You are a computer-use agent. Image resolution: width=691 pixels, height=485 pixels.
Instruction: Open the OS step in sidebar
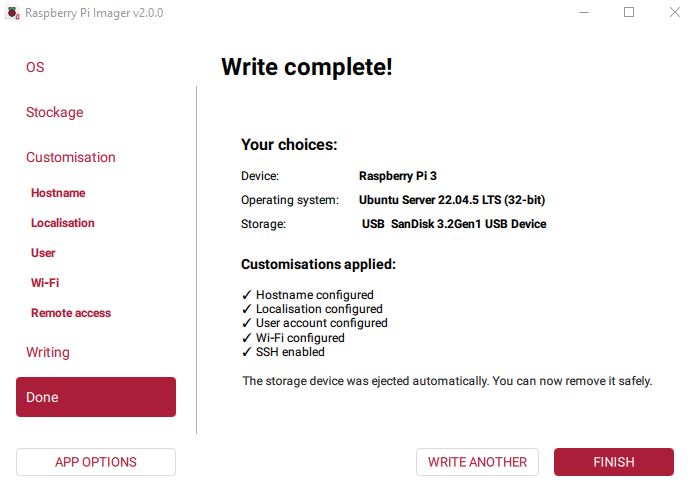tap(35, 67)
